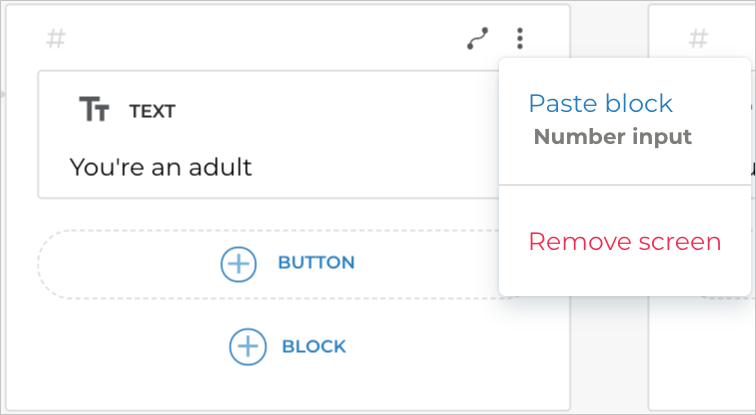Viewport: 756px width, 415px height.
Task: Click the BUTTON label to add a button
Action: (316, 264)
